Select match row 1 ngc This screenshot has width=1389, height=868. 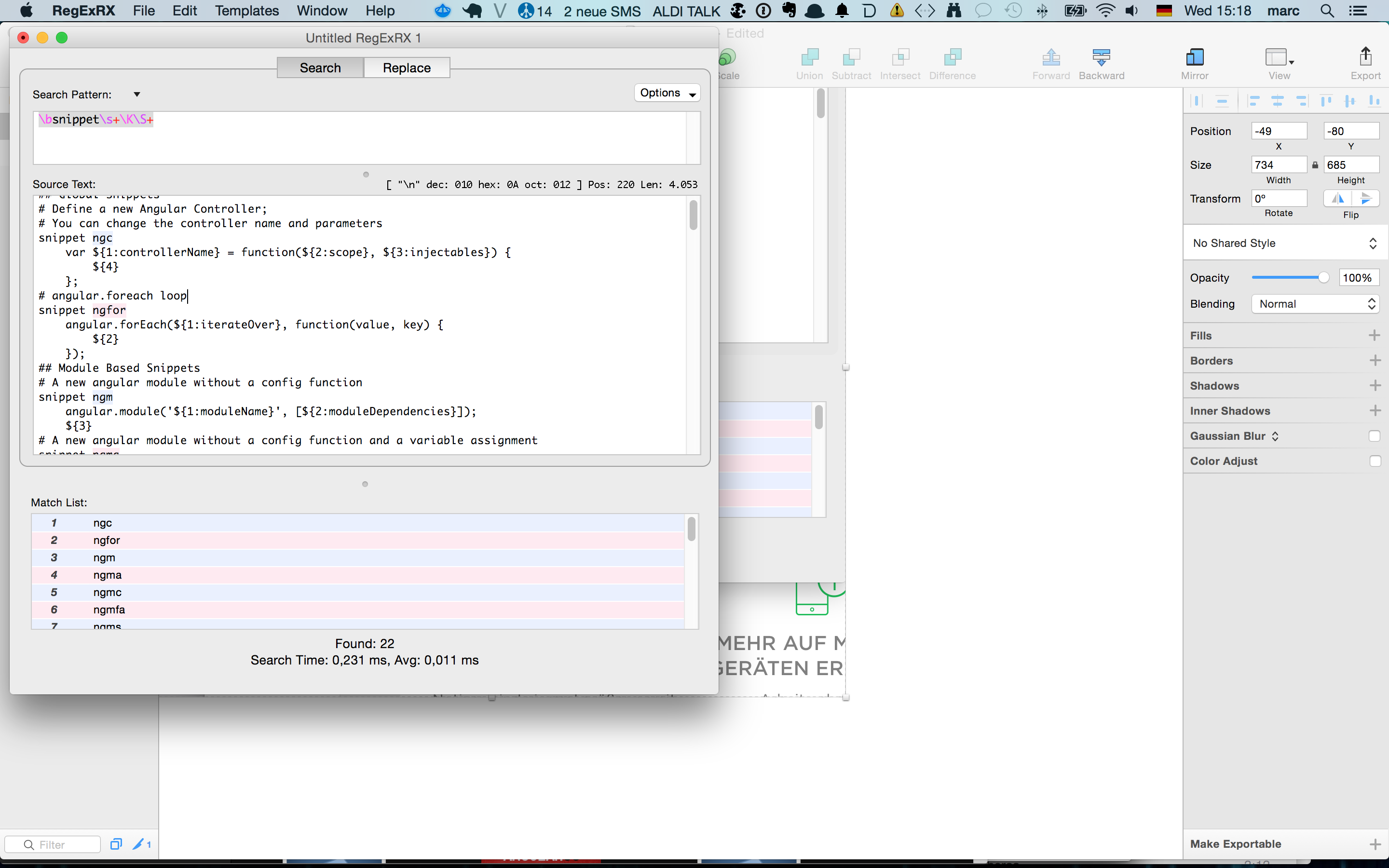click(x=357, y=523)
